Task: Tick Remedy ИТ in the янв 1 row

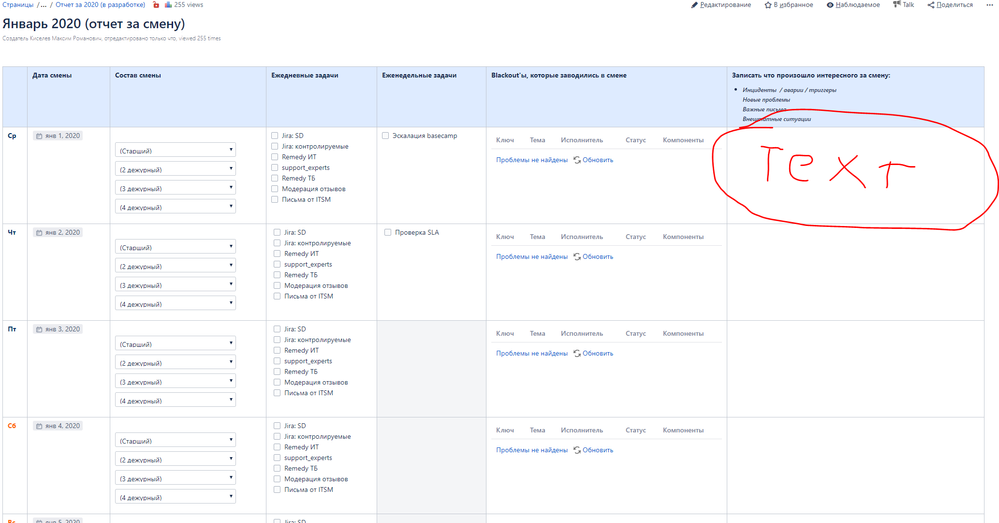Action: pyautogui.click(x=275, y=157)
